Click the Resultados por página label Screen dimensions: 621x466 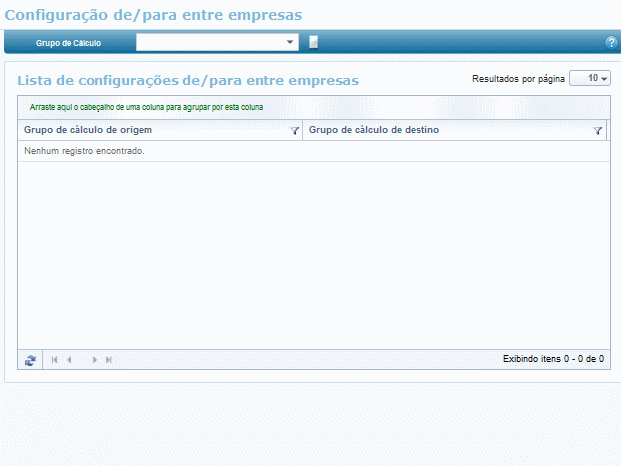point(517,78)
